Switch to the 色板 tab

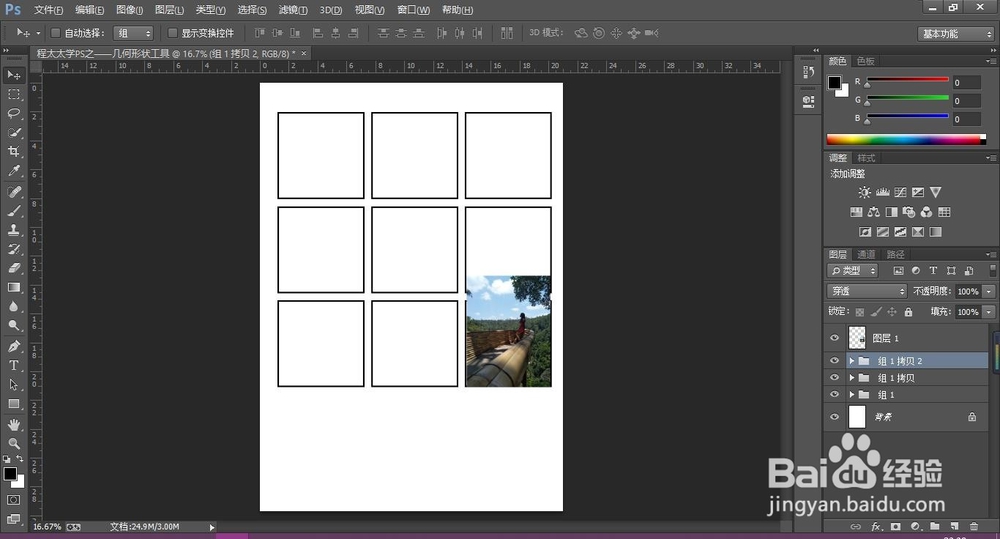point(865,61)
